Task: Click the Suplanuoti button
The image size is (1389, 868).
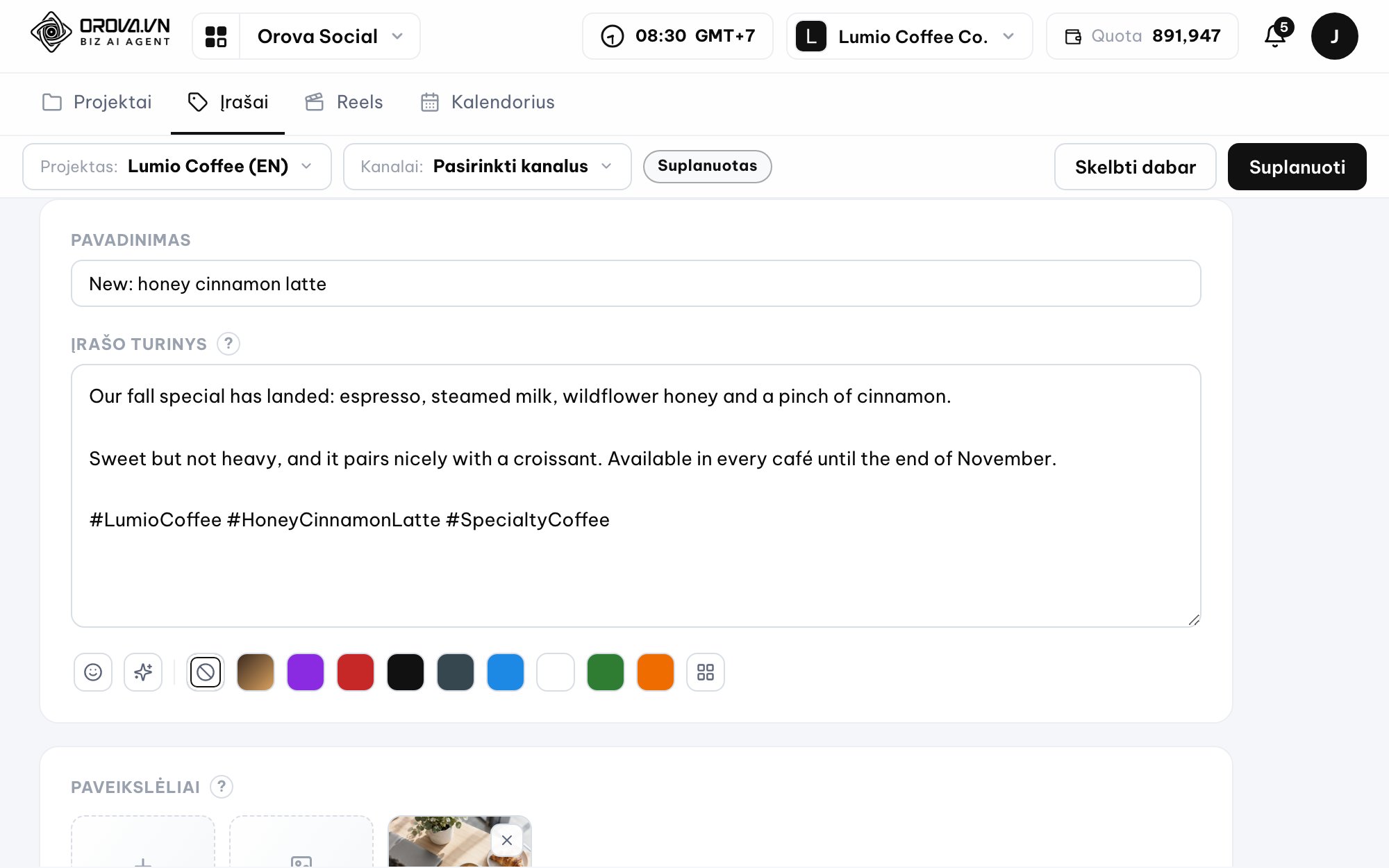Action: click(x=1297, y=167)
